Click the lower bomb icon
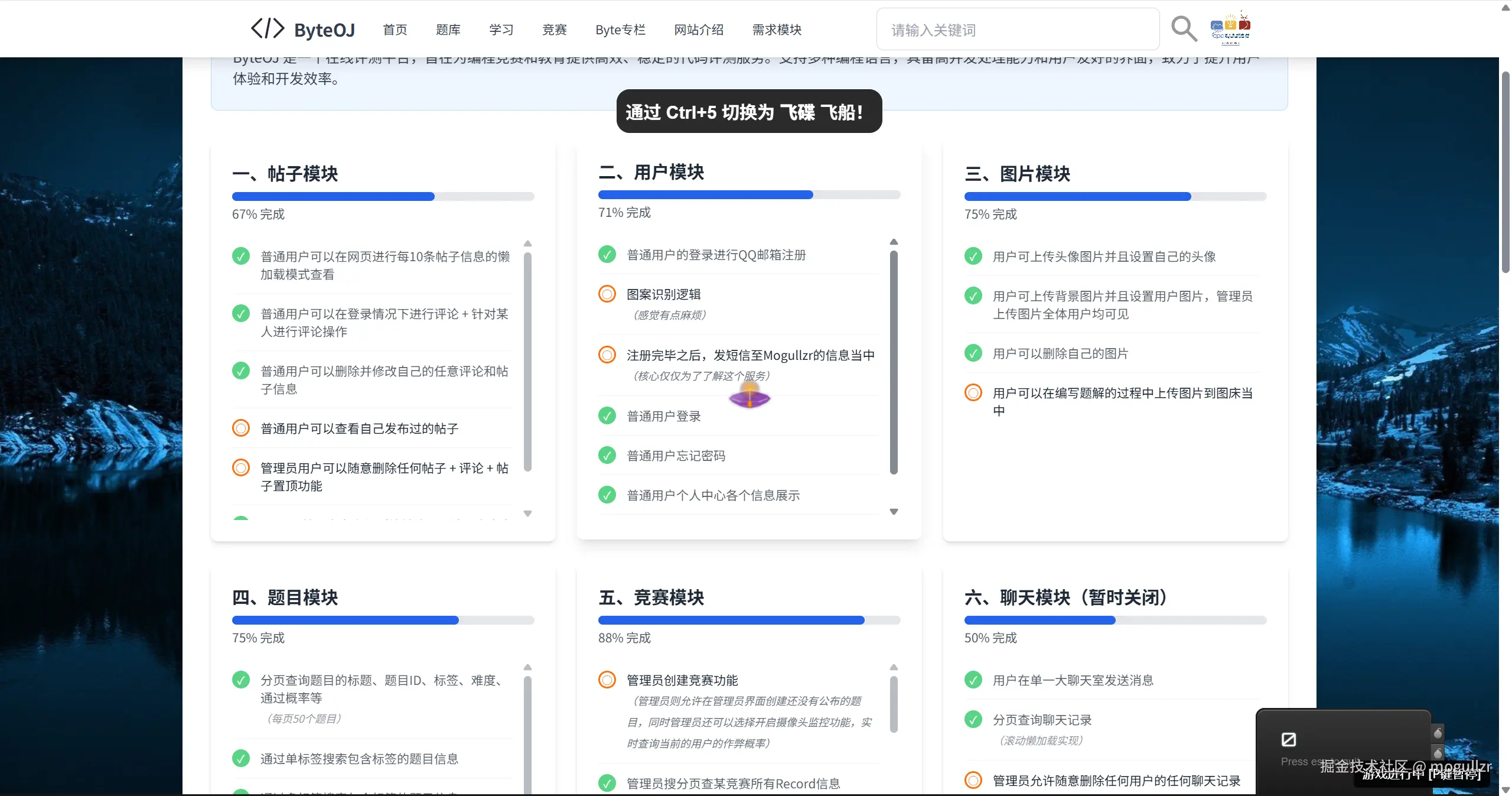The width and height of the screenshot is (1512, 796). point(1438,753)
